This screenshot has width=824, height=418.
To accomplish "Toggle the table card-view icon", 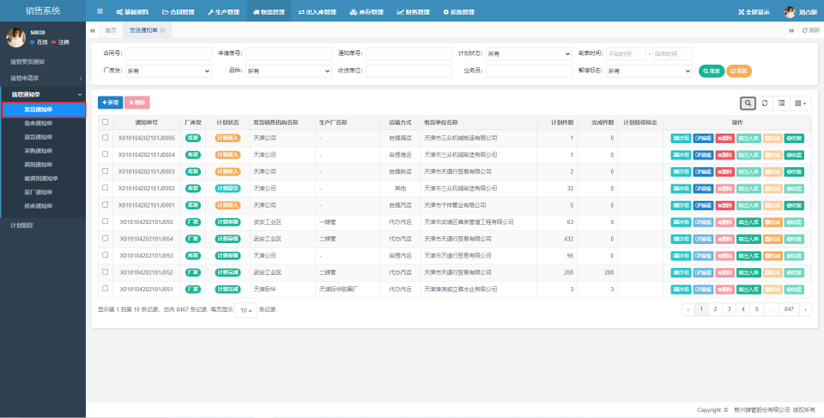I will coord(781,103).
